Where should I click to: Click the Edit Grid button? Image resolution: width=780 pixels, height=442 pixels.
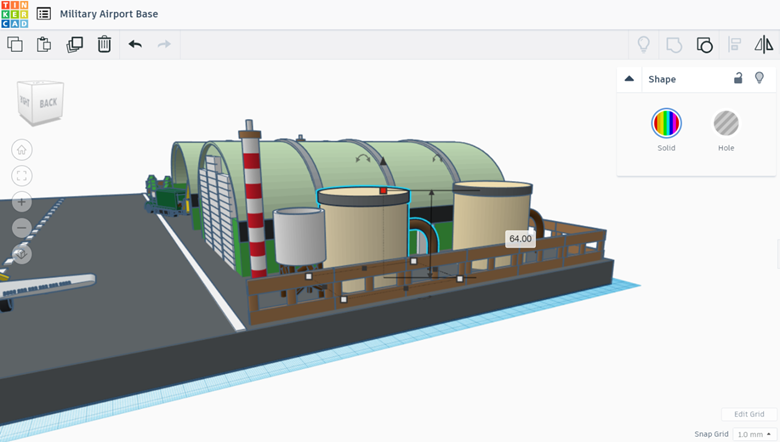tap(749, 414)
